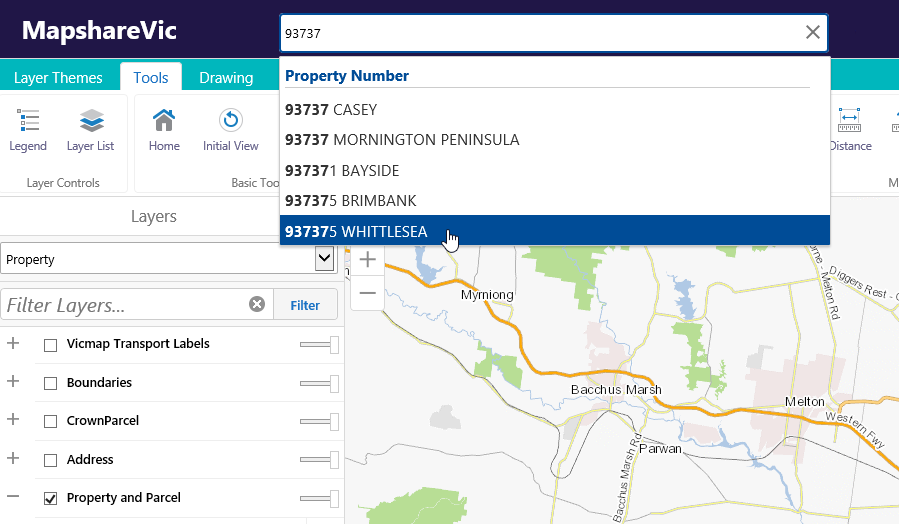Enable the Boundaries layer checkbox
The image size is (899, 524).
coord(50,384)
